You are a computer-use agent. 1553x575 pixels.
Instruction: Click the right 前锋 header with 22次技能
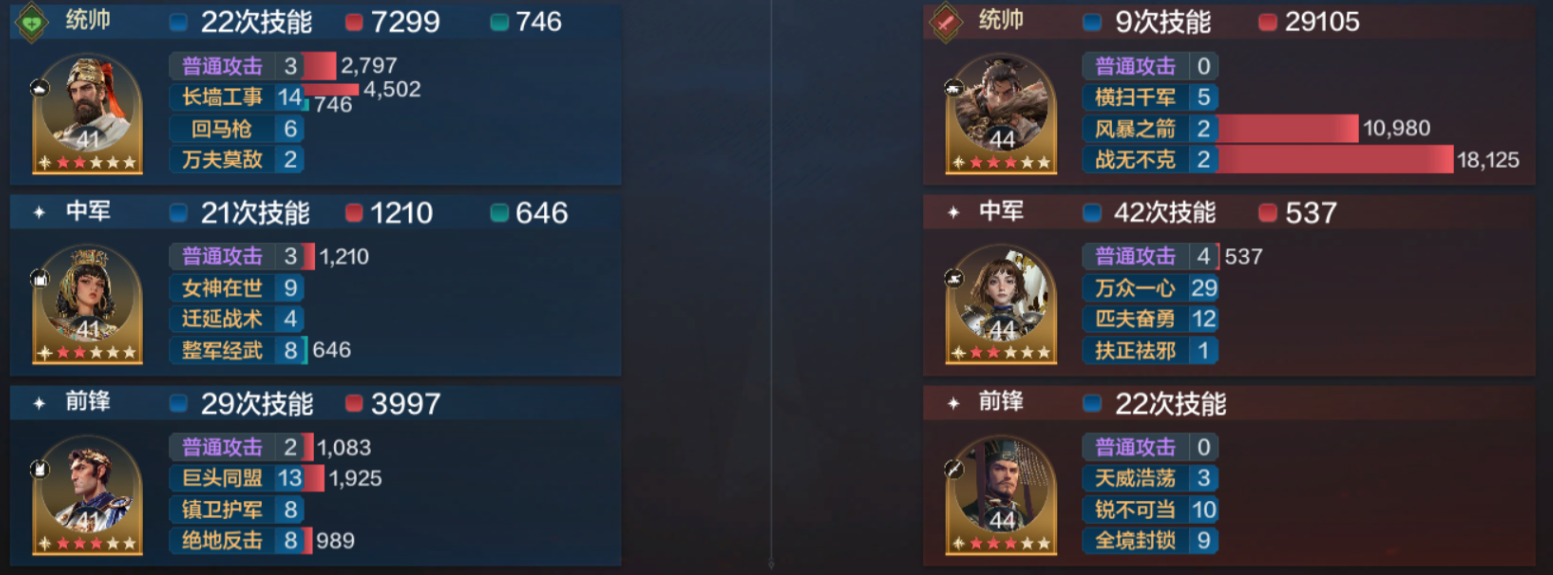(1229, 404)
